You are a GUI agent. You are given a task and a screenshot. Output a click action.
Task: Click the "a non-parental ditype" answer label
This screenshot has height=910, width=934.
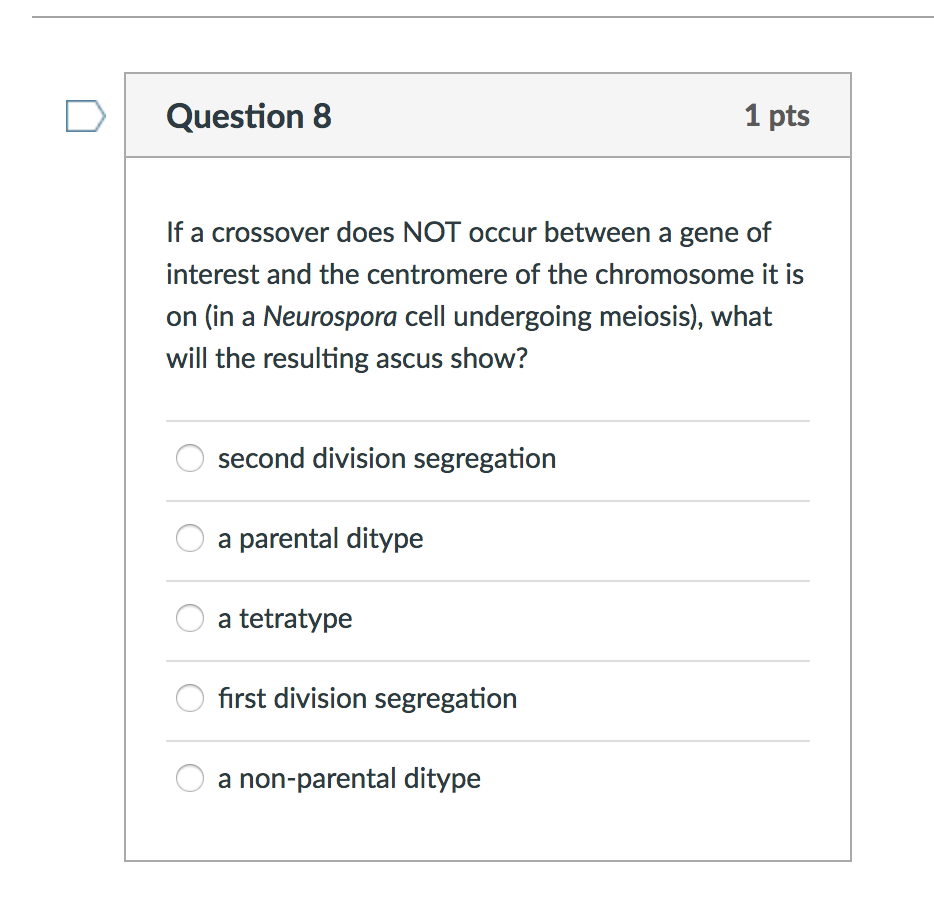click(x=349, y=779)
